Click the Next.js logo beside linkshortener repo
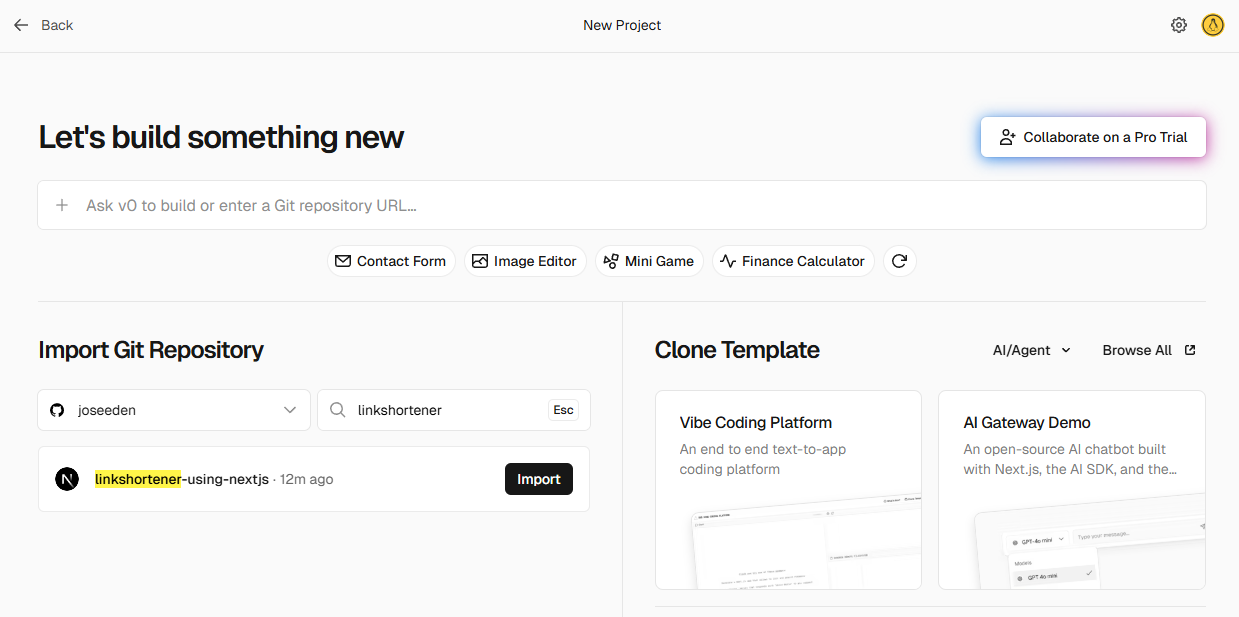 tap(67, 479)
